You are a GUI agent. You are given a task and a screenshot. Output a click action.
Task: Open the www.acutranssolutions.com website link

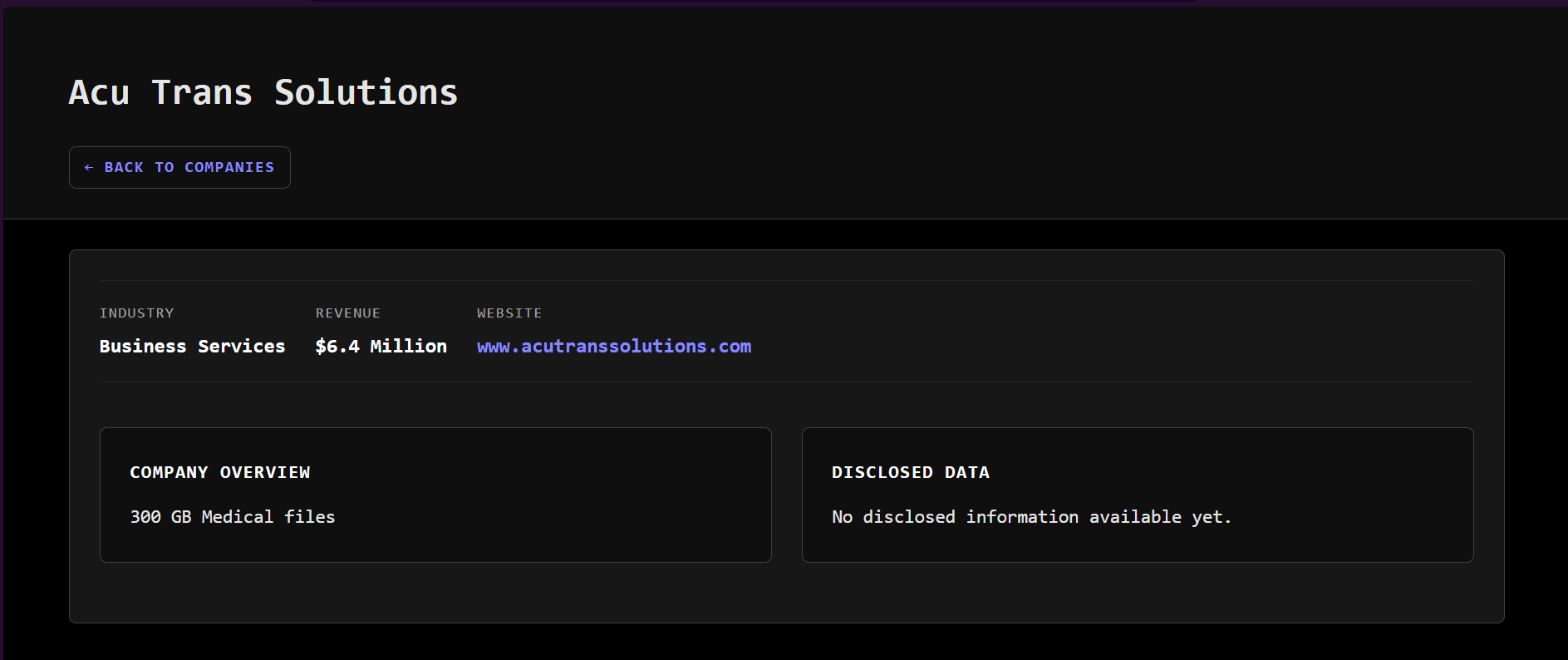(x=613, y=346)
